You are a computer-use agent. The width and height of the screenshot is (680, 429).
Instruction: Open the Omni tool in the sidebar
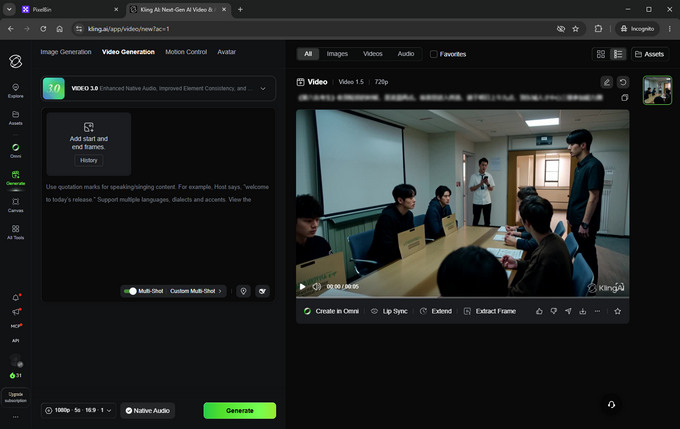(16, 151)
